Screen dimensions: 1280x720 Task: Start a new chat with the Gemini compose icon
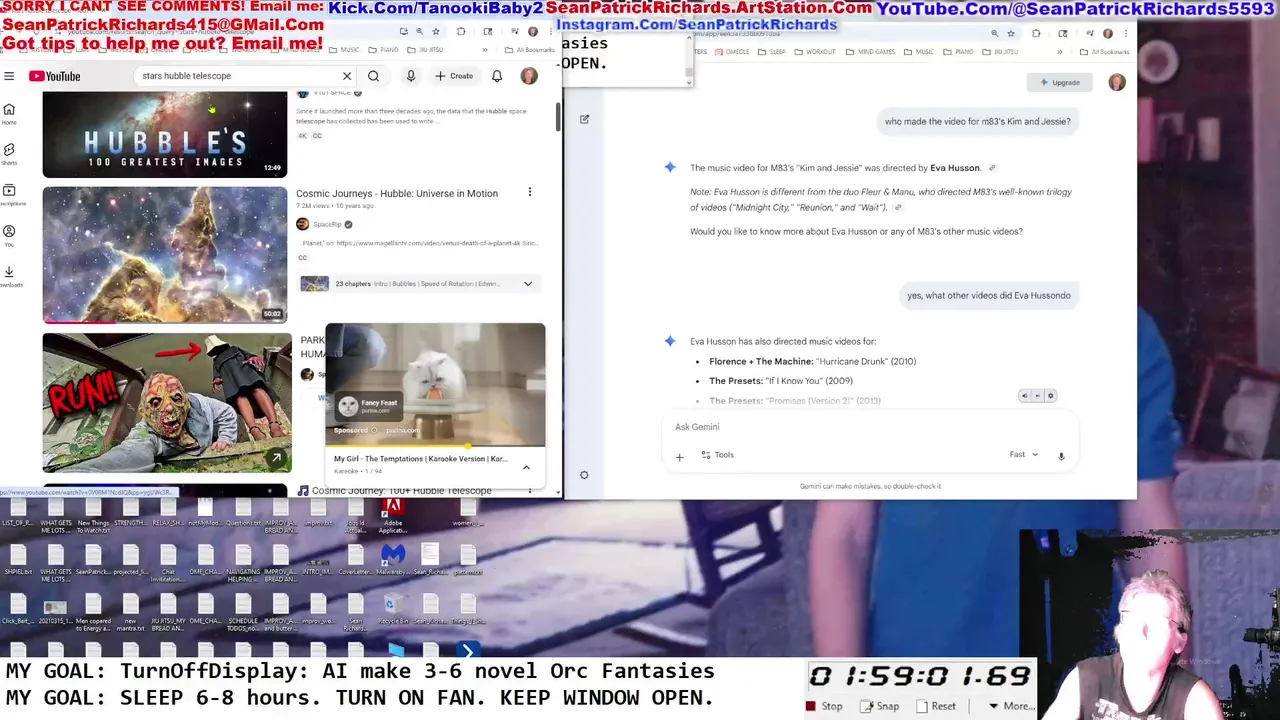click(x=585, y=119)
